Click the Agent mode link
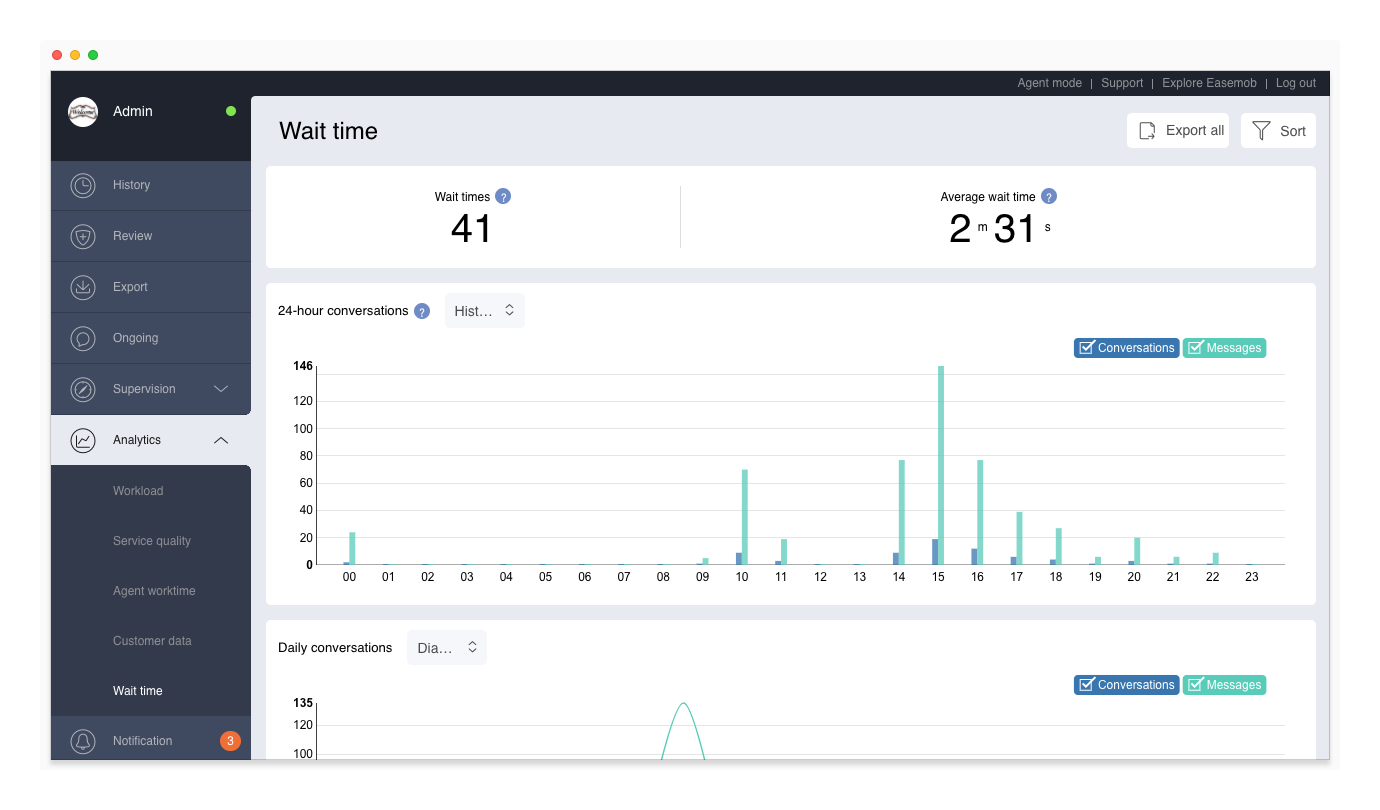The height and width of the screenshot is (810, 1380). click(x=1049, y=83)
